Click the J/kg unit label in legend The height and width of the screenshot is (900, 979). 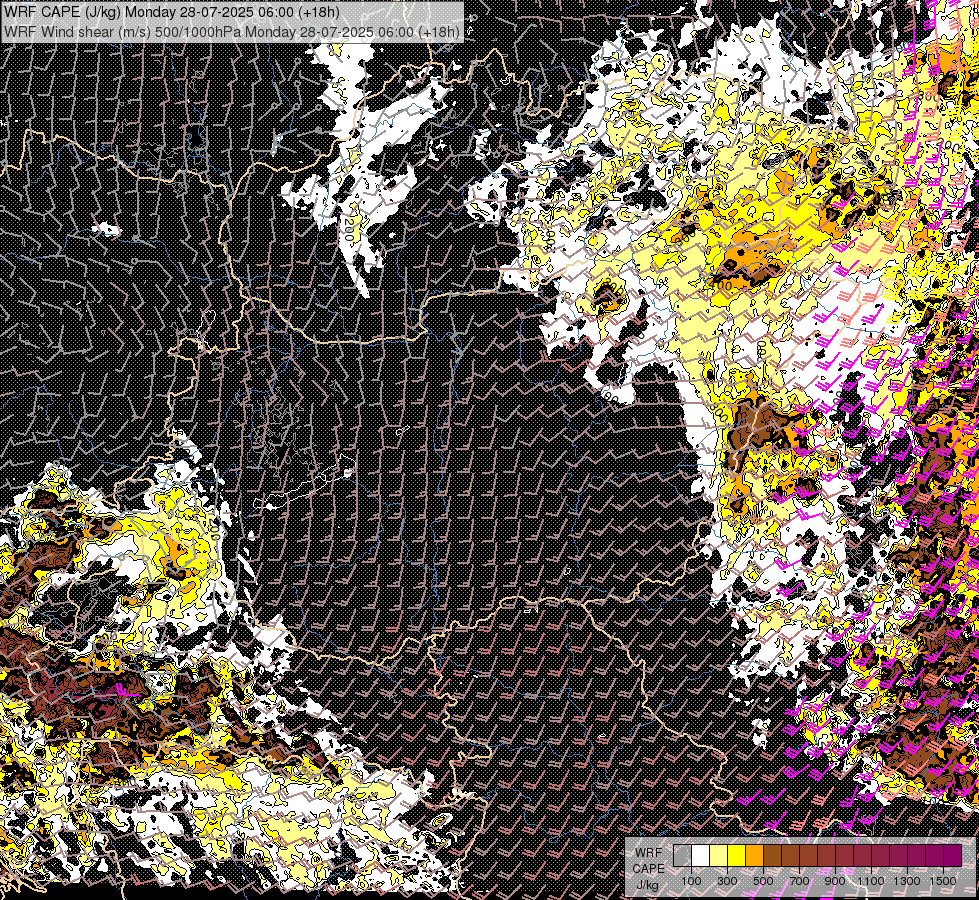pos(647,885)
